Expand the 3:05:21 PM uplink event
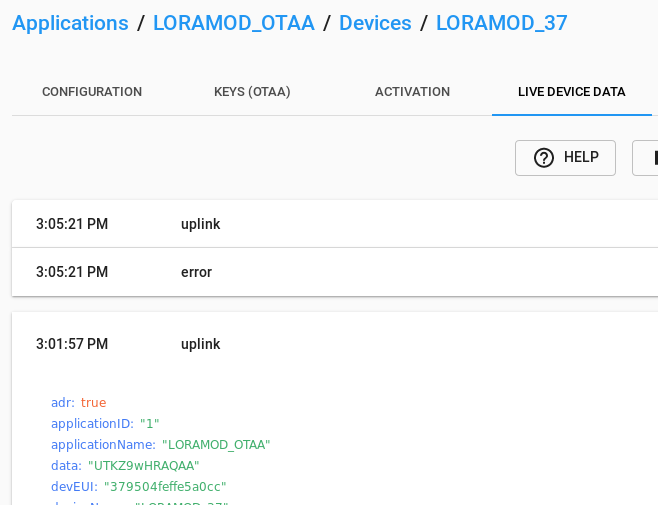This screenshot has width=658, height=505. point(335,224)
